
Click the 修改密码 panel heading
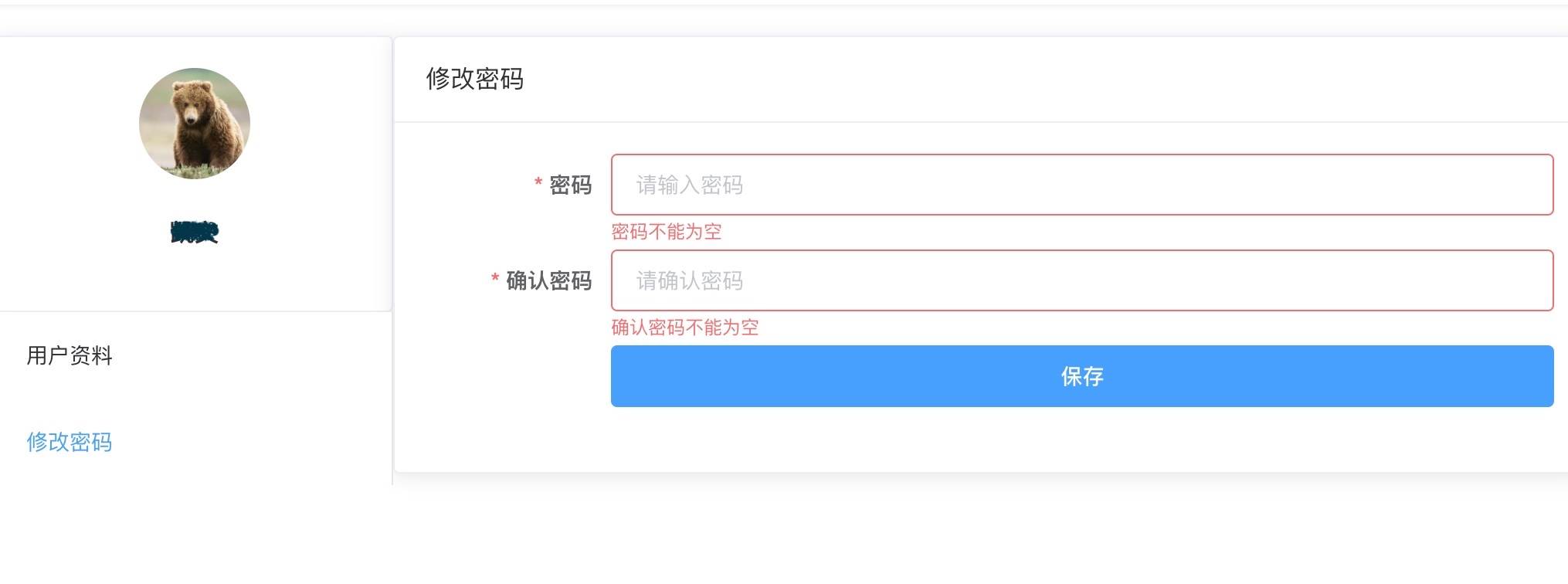click(x=475, y=79)
